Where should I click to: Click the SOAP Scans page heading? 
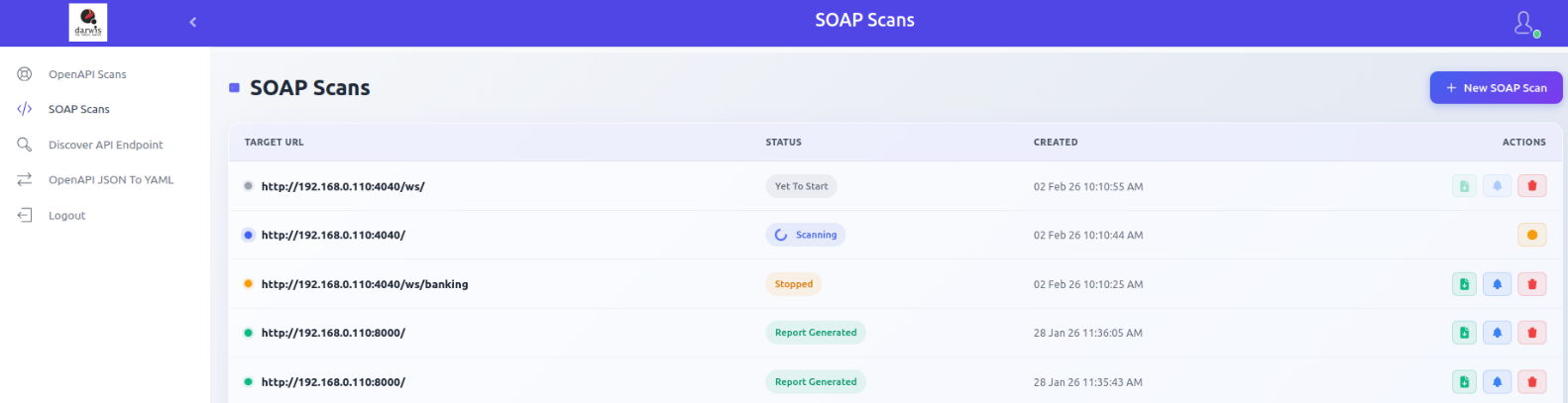point(310,88)
